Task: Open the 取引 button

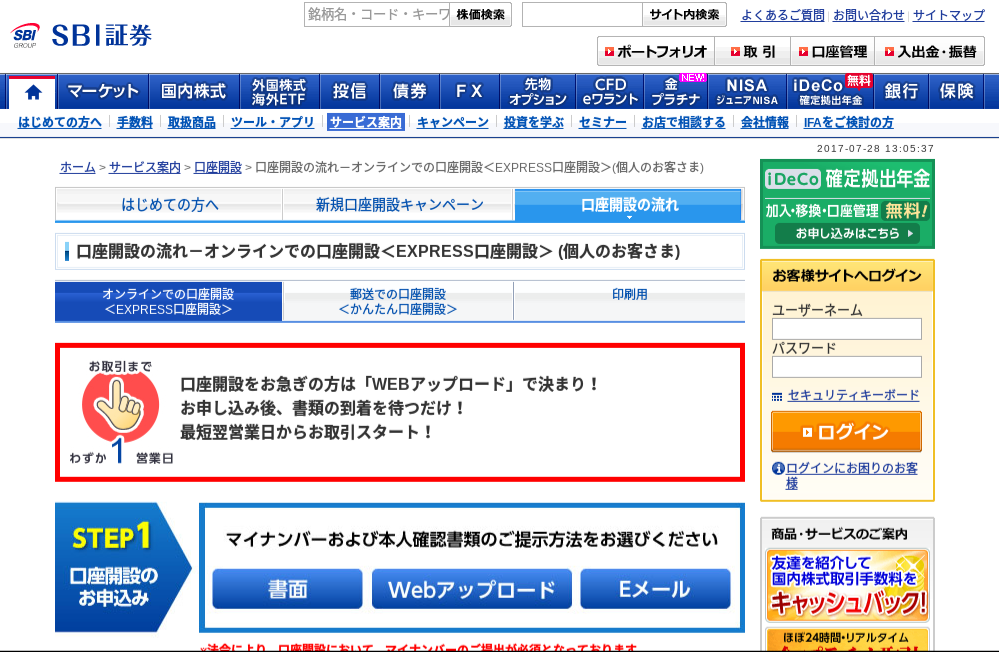Action: pos(752,52)
